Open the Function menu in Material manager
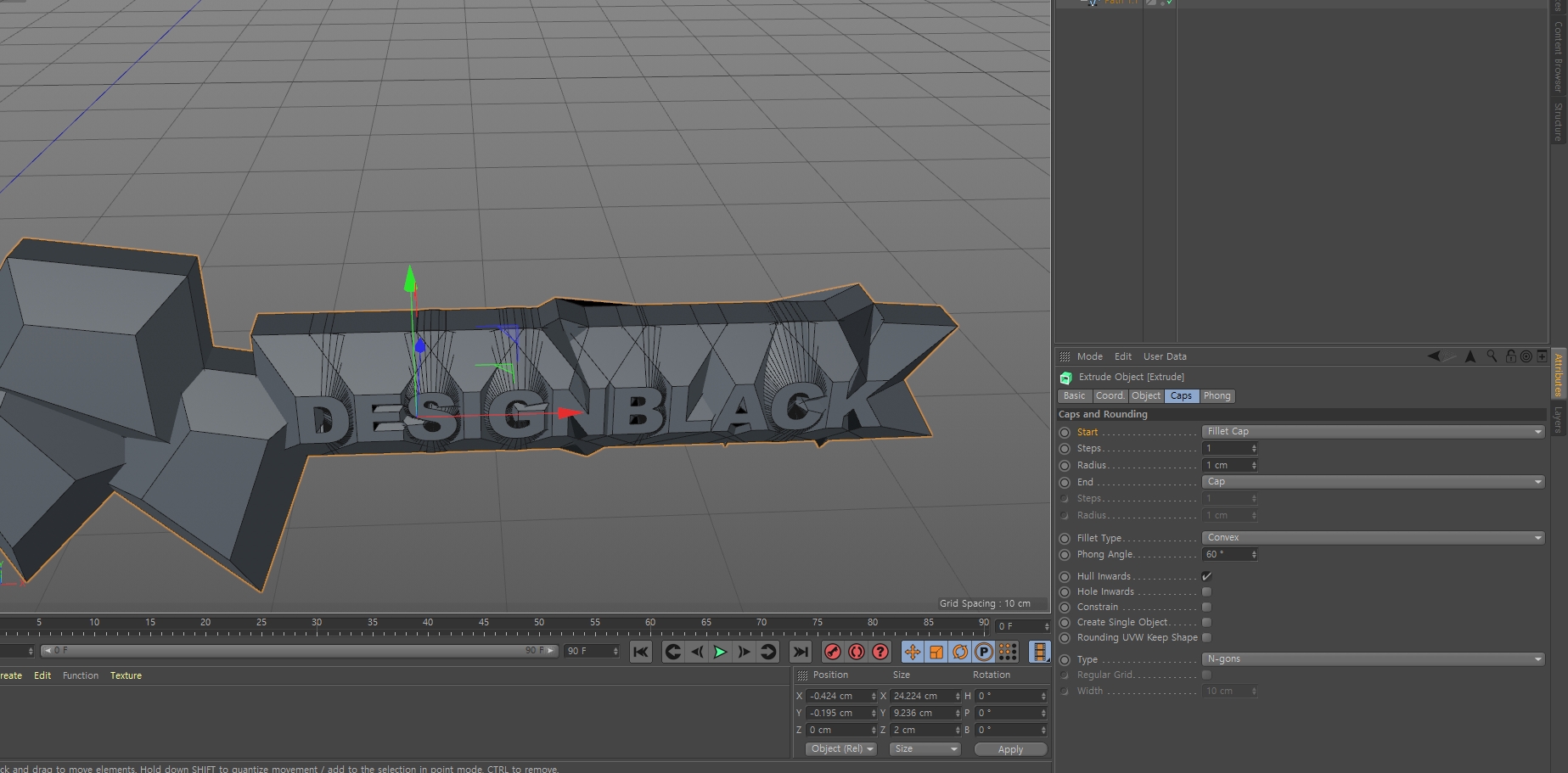The height and width of the screenshot is (773, 1568). (81, 676)
